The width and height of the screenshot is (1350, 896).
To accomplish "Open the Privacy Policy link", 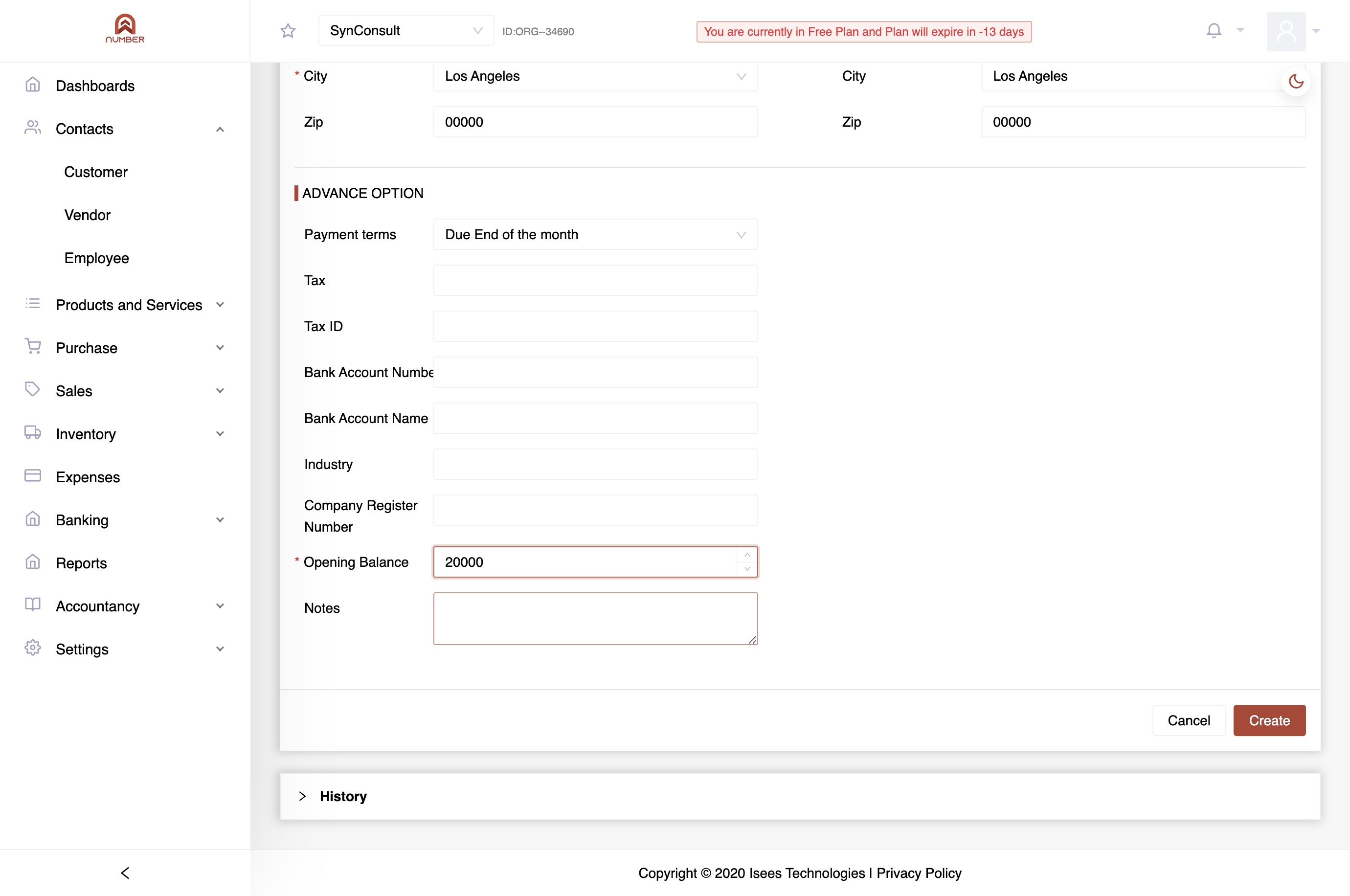I will click(x=919, y=873).
